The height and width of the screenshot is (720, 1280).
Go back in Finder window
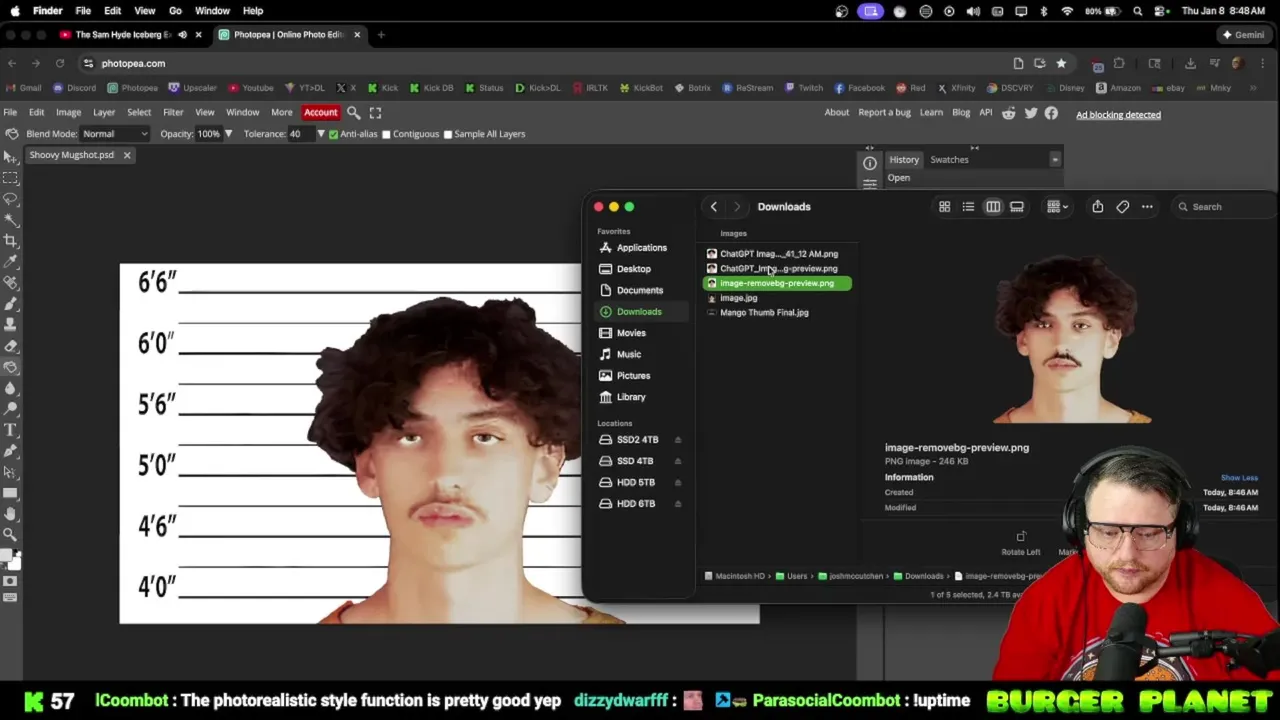[x=713, y=207]
